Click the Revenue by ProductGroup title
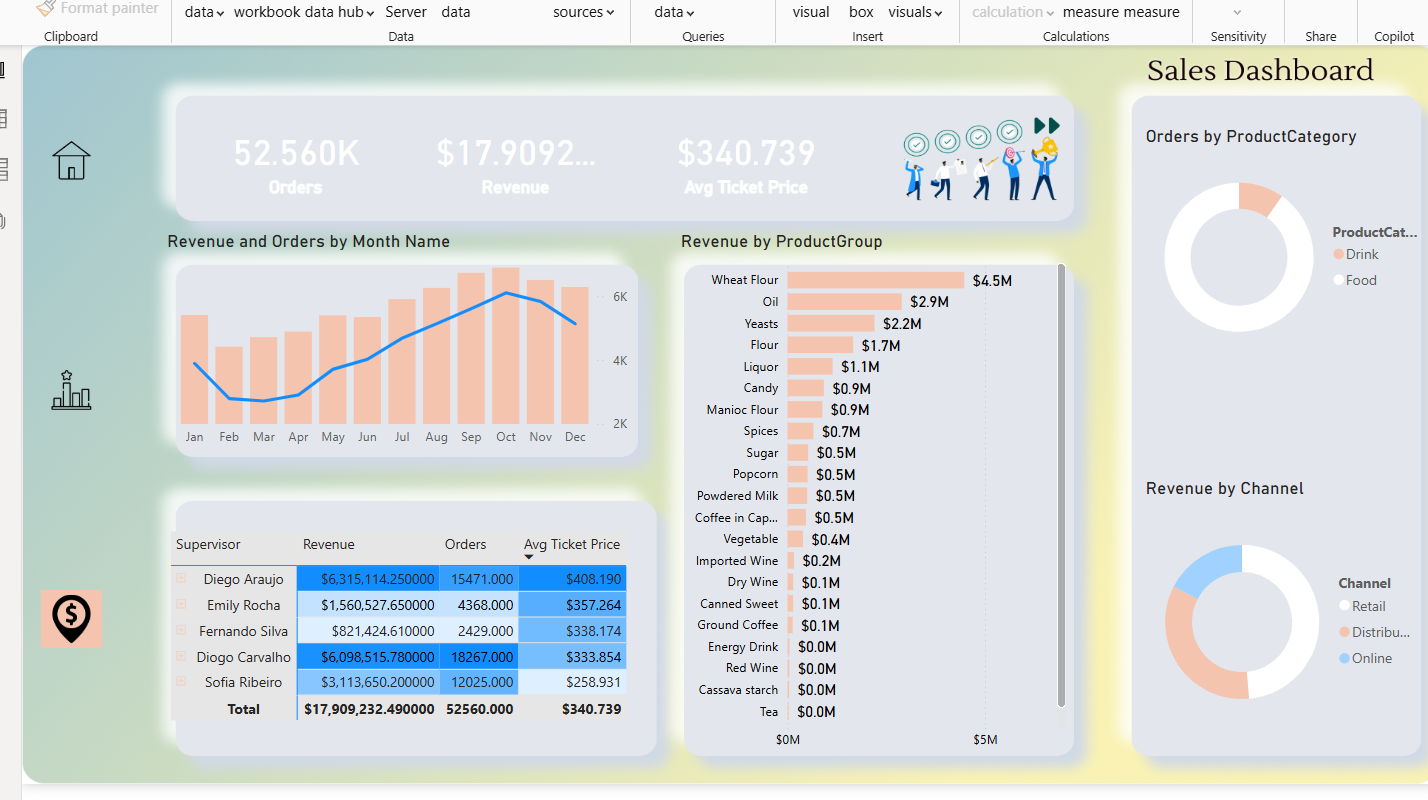Image resolution: width=1428 pixels, height=800 pixels. (x=782, y=241)
